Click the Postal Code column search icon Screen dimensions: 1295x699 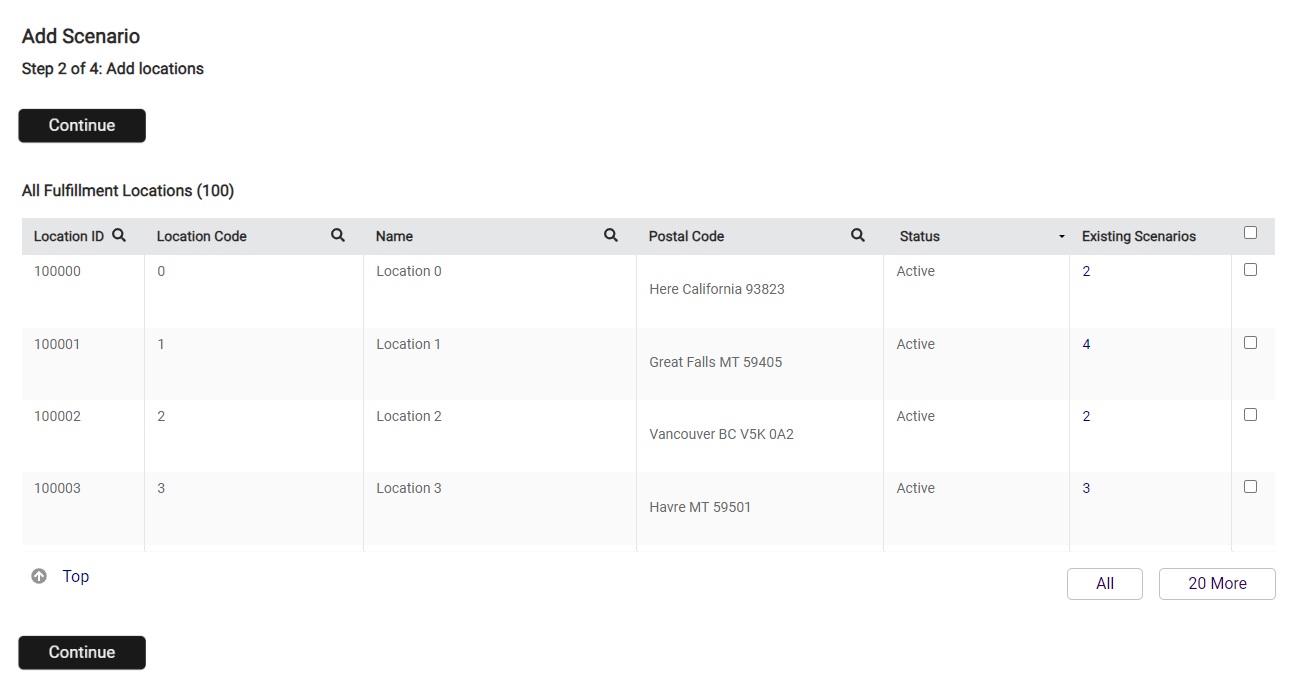pyautogui.click(x=858, y=235)
